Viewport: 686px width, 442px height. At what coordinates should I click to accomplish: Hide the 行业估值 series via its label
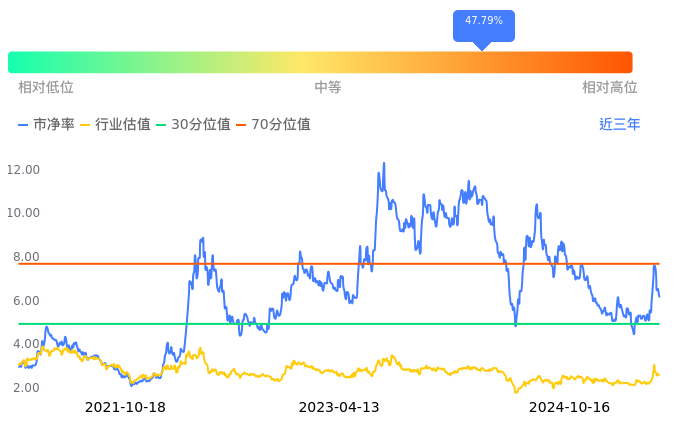[x=123, y=125]
